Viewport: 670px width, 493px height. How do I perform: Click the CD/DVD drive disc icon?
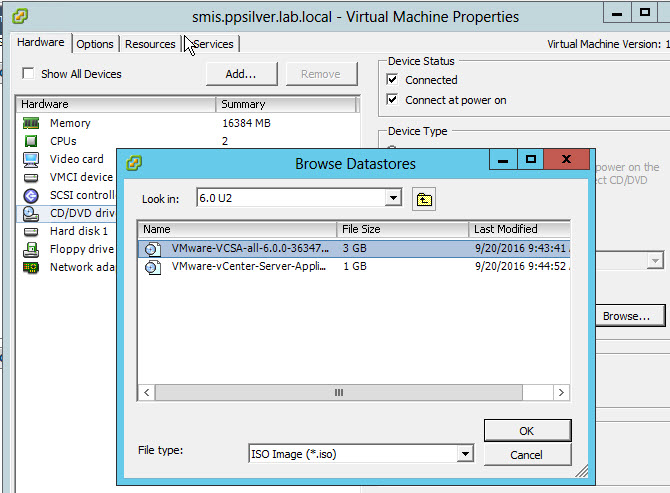tap(31, 214)
